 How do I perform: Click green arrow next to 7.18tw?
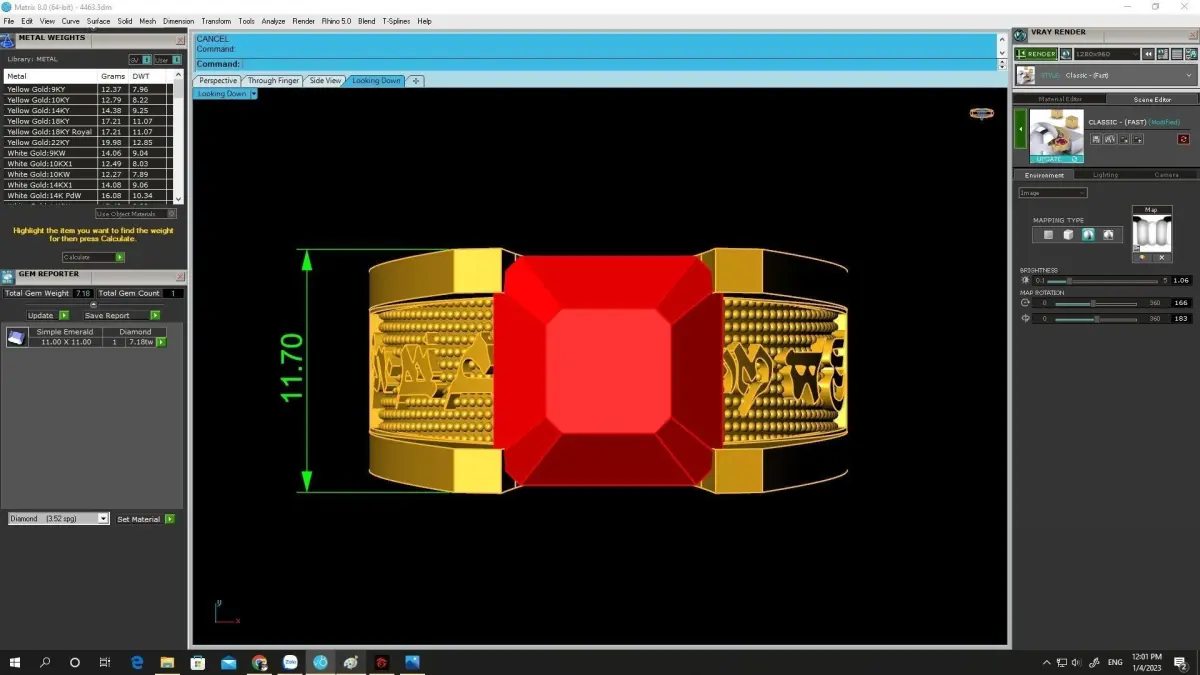pyautogui.click(x=161, y=342)
